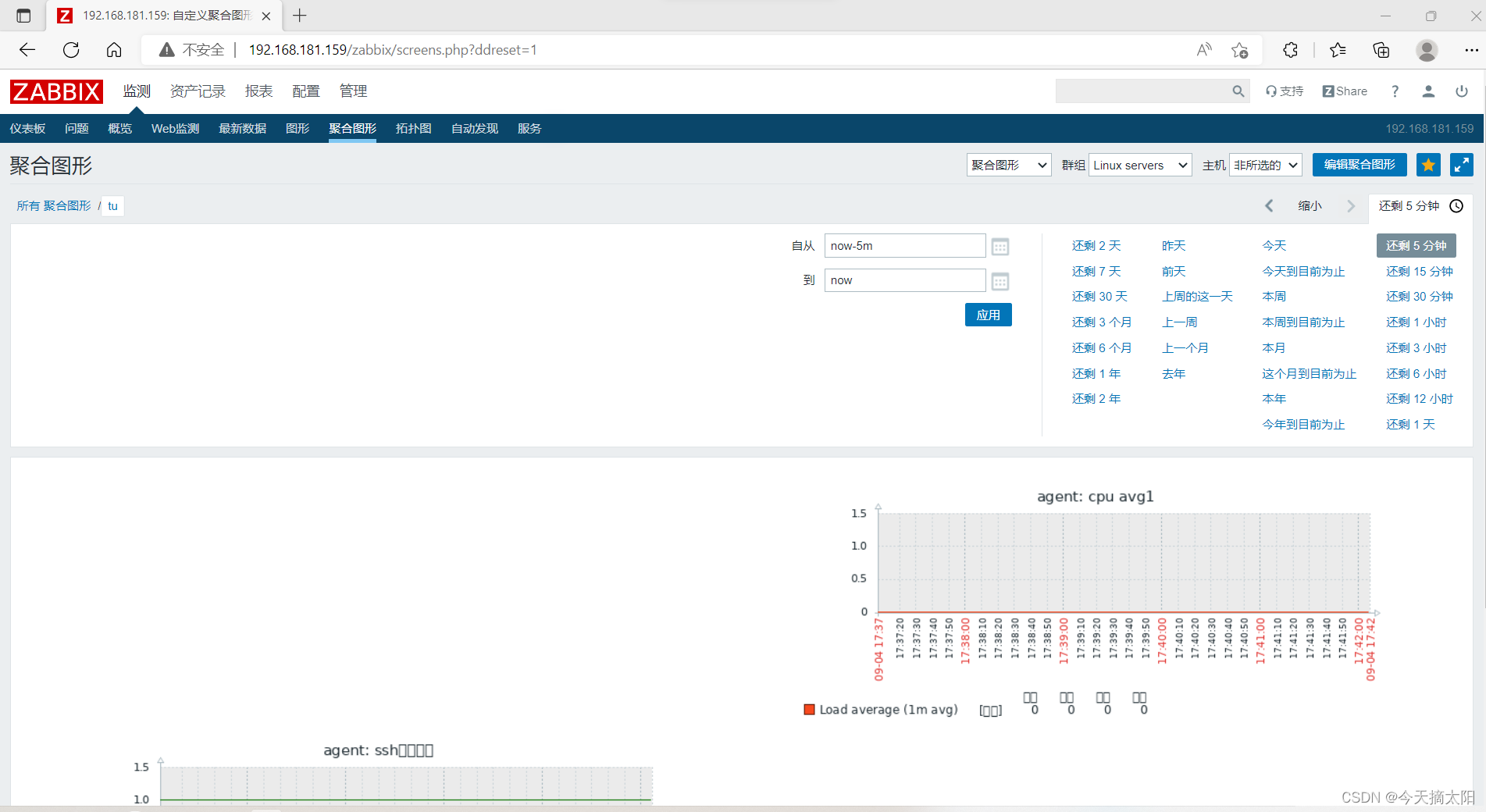The height and width of the screenshot is (812, 1486).
Task: Click the logout power icon
Action: click(1462, 91)
